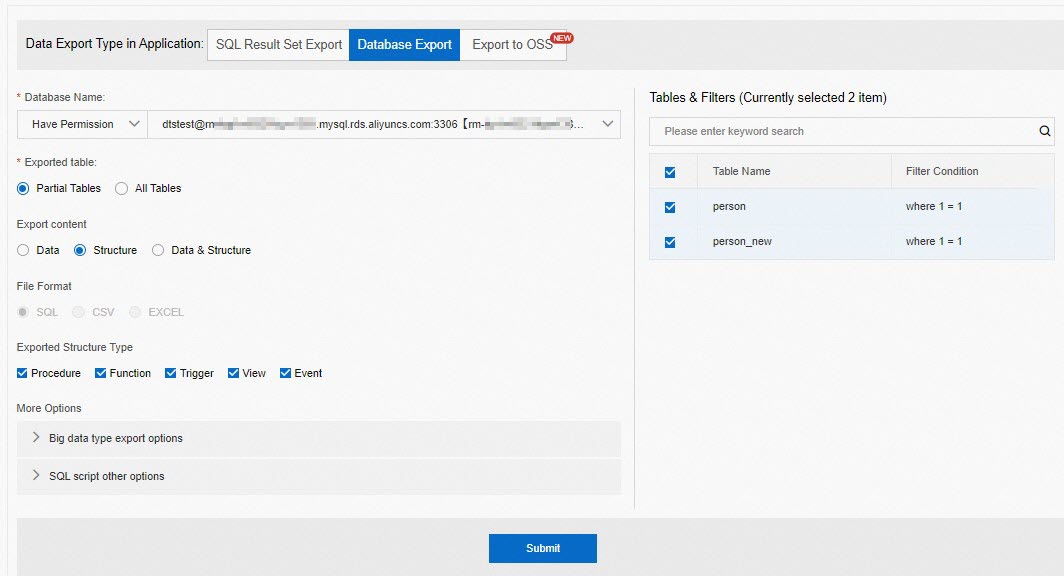Expand SQL script other options
Image resolution: width=1064 pixels, height=576 pixels.
tap(319, 476)
